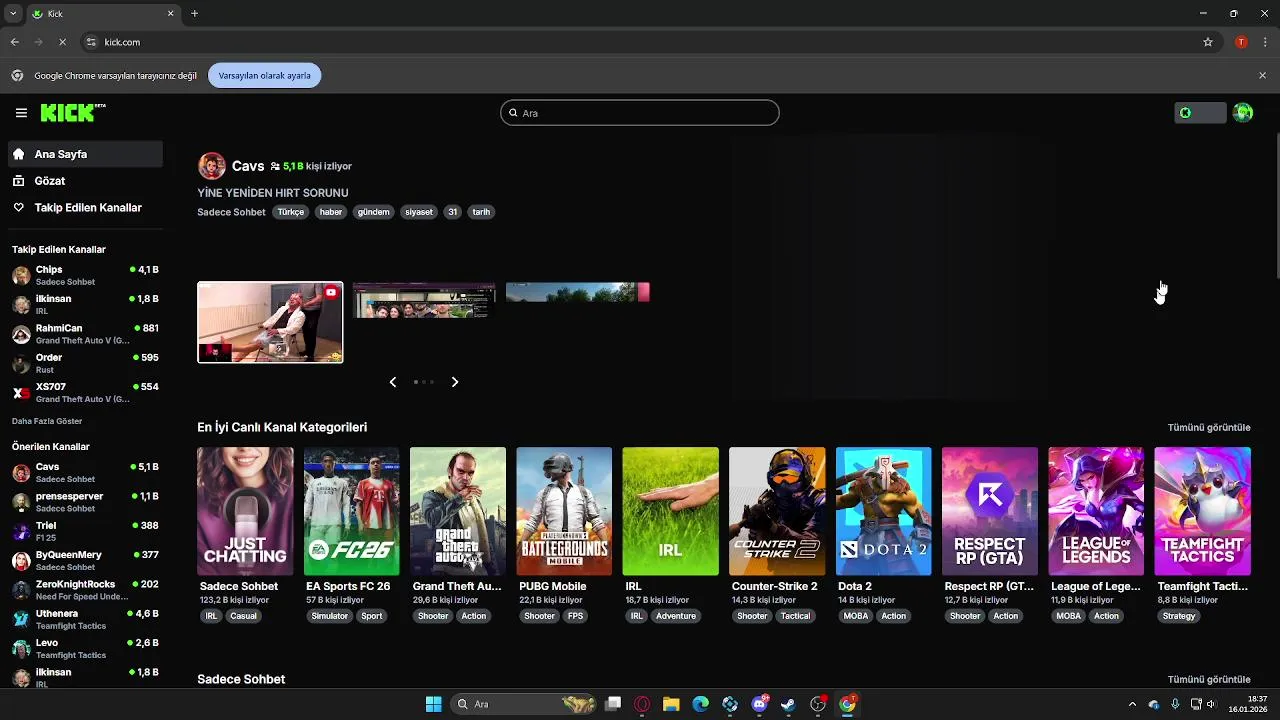Image resolution: width=1280 pixels, height=720 pixels.
Task: Click the page vertical scrollbar
Action: 1275,205
